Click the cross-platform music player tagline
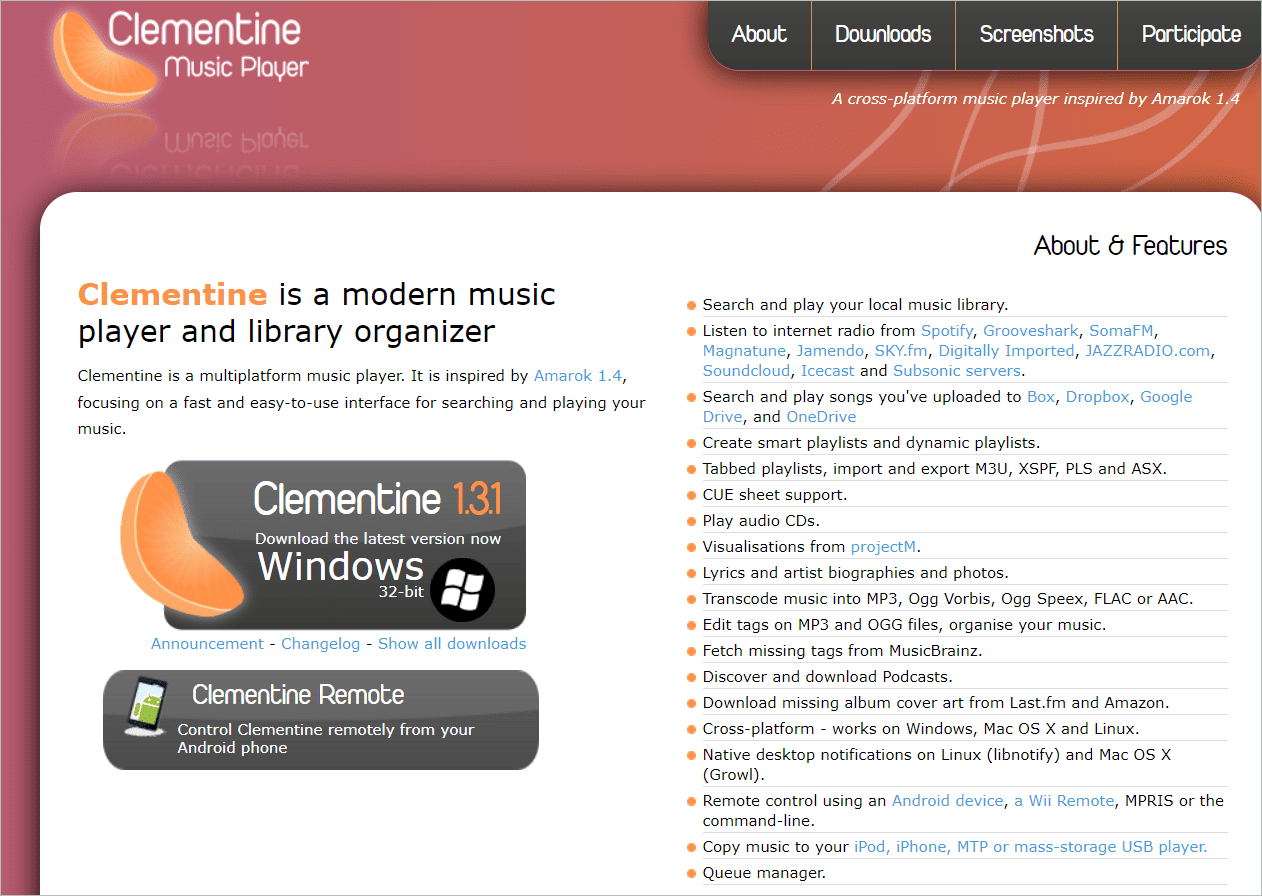This screenshot has height=896, width=1262. coord(1036,99)
